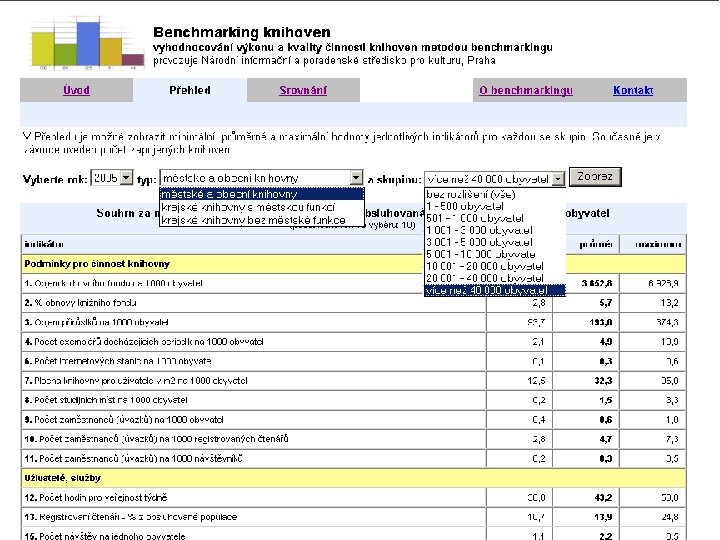Click maximum value 24,8 in row 13
This screenshot has width=720, height=540.
(670, 517)
